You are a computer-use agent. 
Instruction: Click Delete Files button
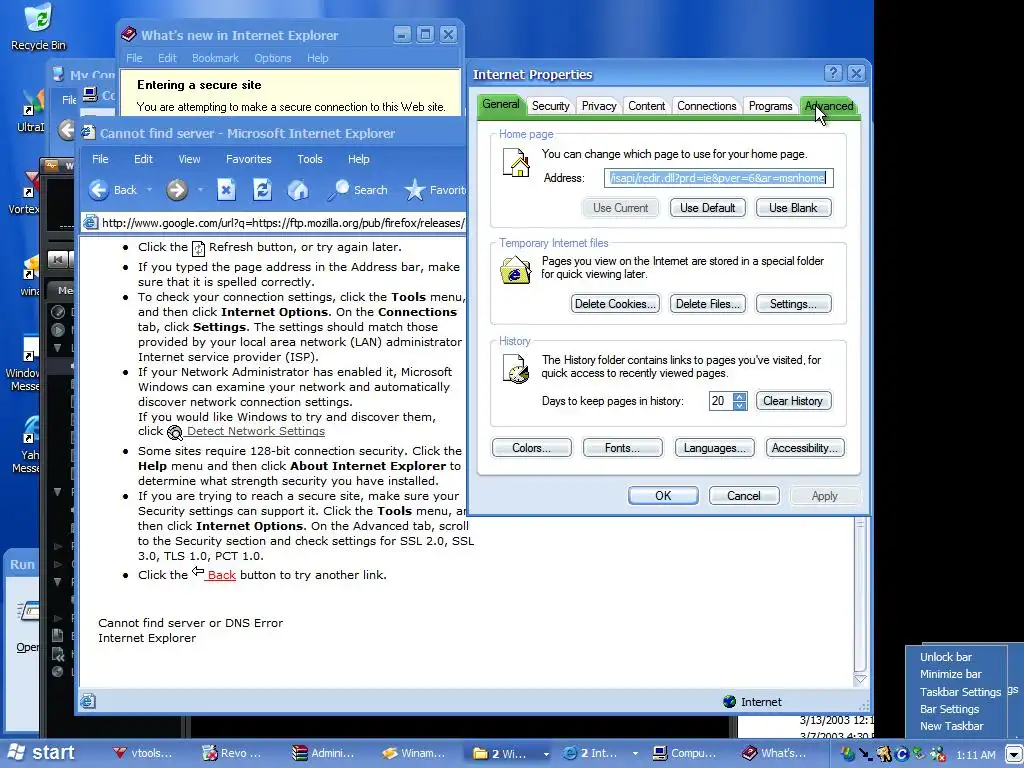[708, 304]
